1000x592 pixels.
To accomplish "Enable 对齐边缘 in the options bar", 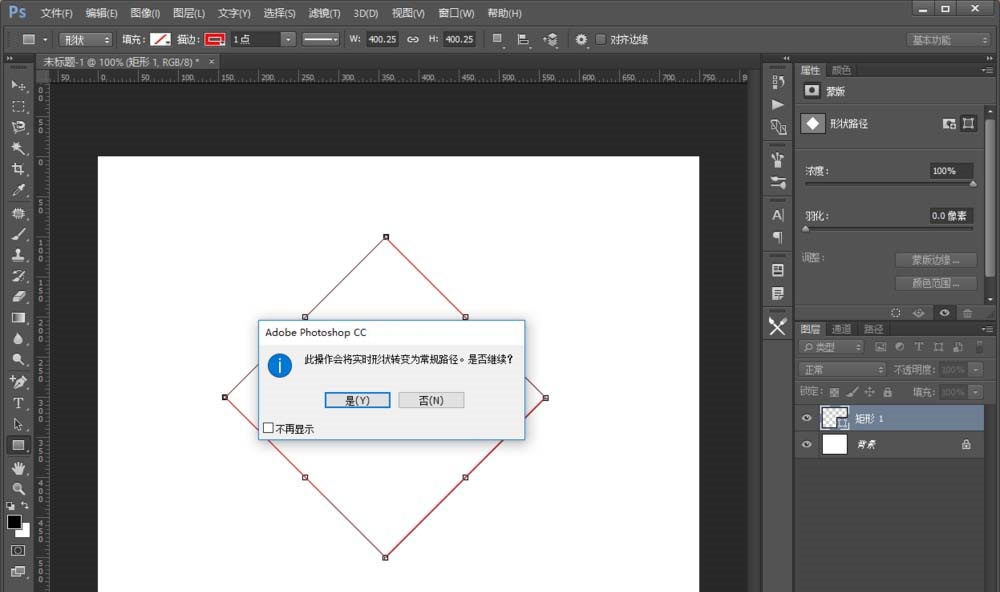I will (600, 40).
